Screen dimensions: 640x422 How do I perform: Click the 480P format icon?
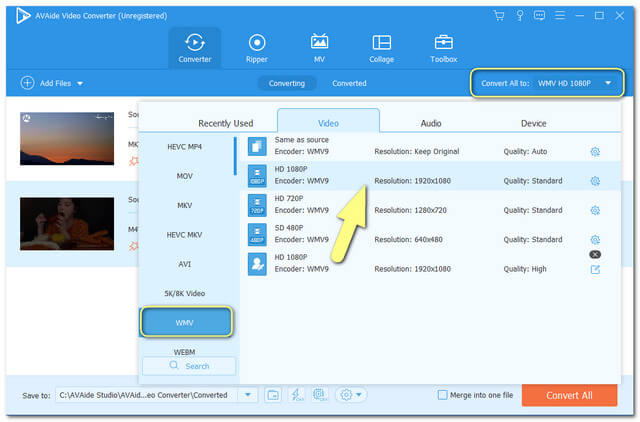click(x=257, y=235)
